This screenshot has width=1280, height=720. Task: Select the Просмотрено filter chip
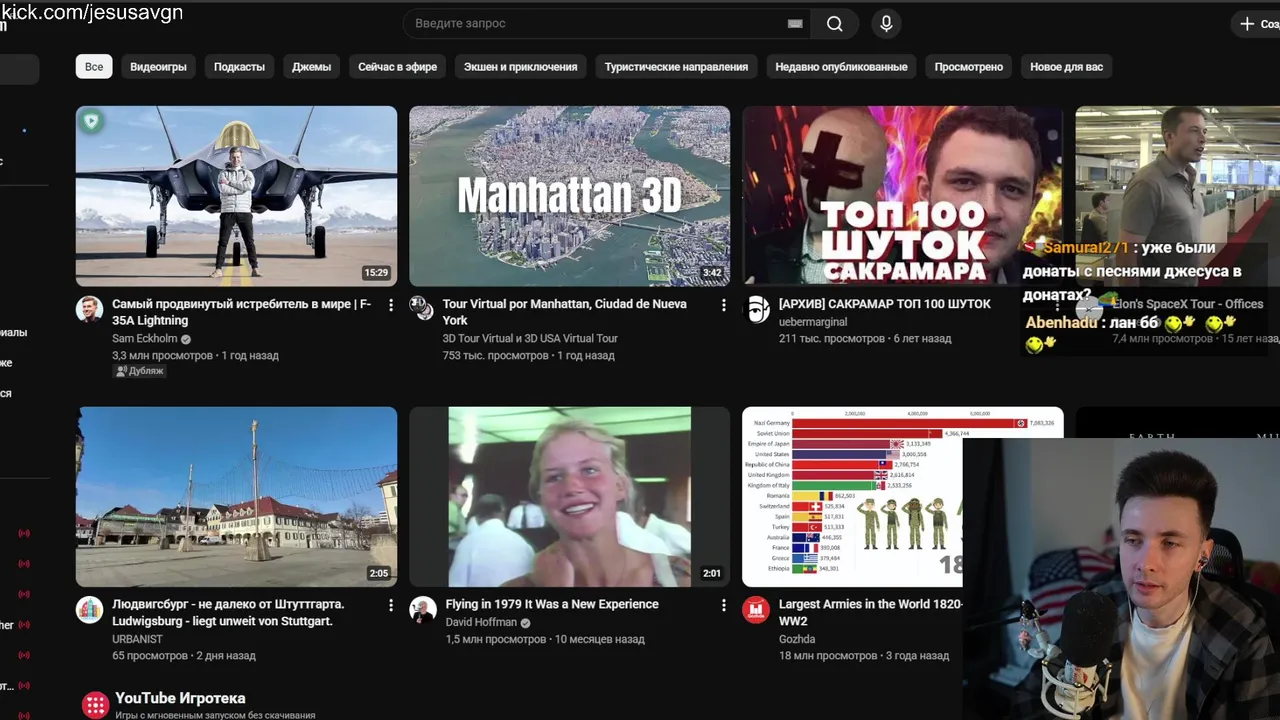(968, 67)
